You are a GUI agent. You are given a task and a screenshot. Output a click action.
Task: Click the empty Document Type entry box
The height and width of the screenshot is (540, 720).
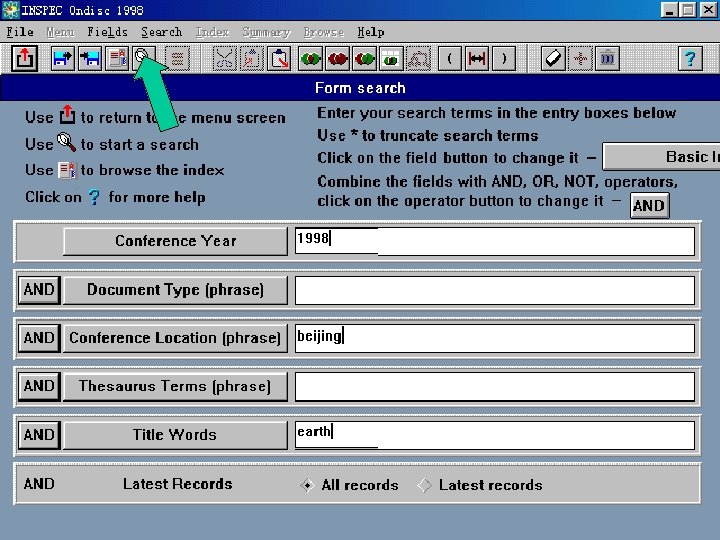495,290
